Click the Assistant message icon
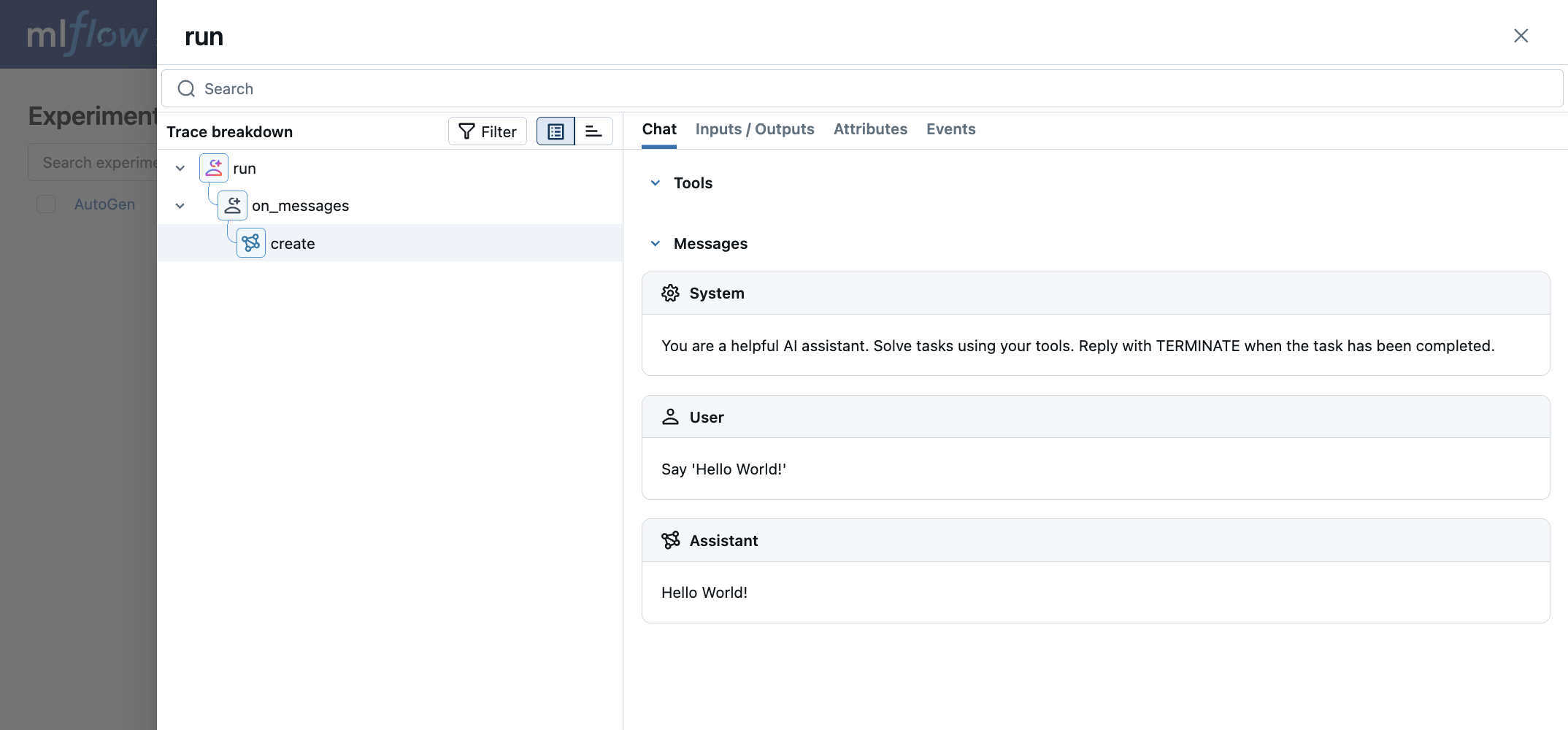 [669, 540]
